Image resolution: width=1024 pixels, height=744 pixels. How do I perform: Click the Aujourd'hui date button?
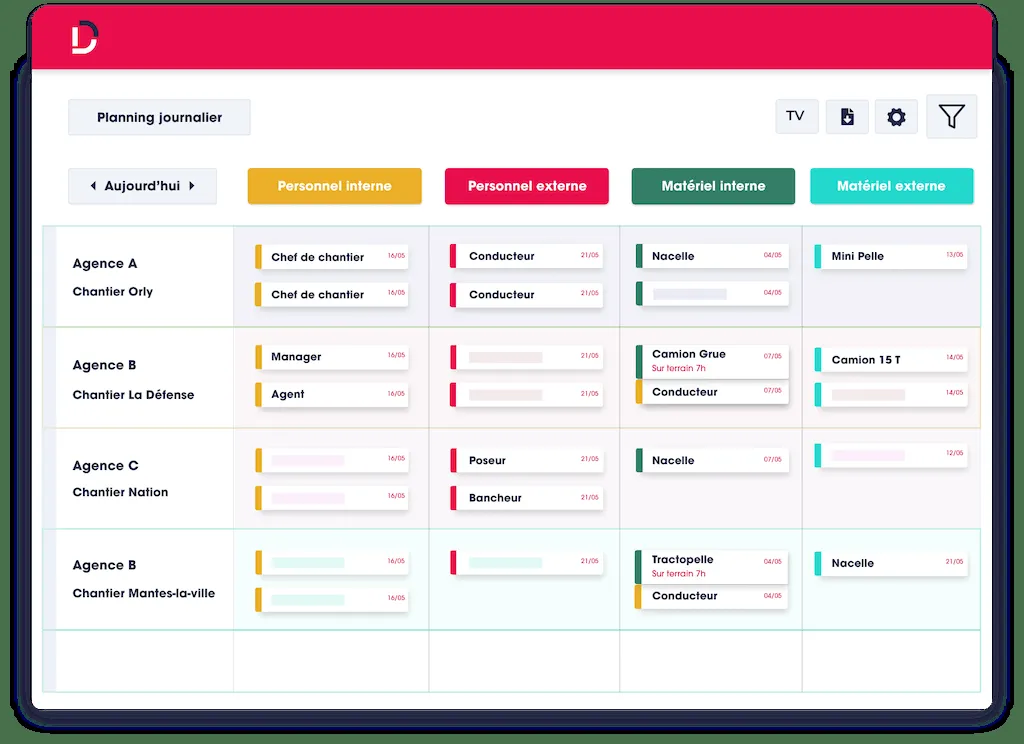142,186
